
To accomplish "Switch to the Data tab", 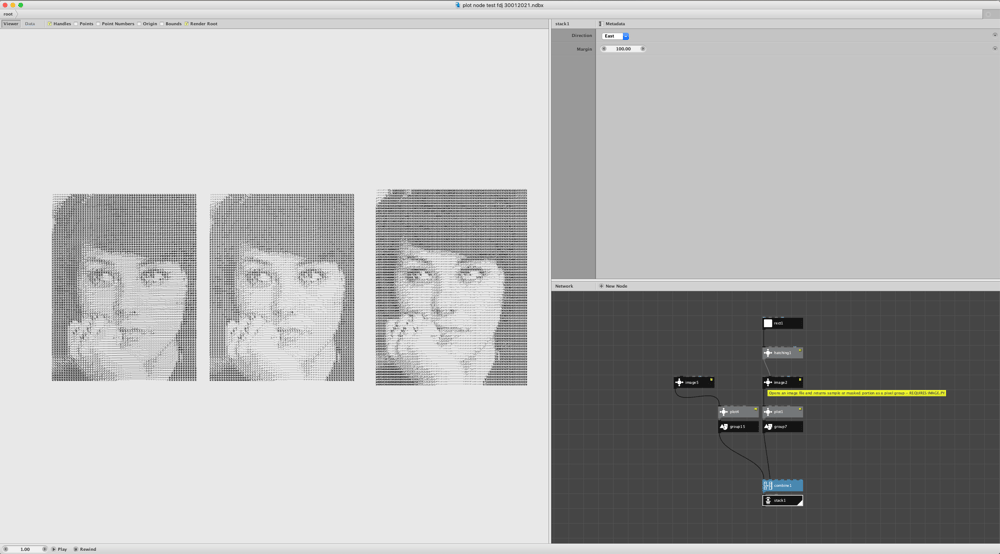I will (30, 24).
